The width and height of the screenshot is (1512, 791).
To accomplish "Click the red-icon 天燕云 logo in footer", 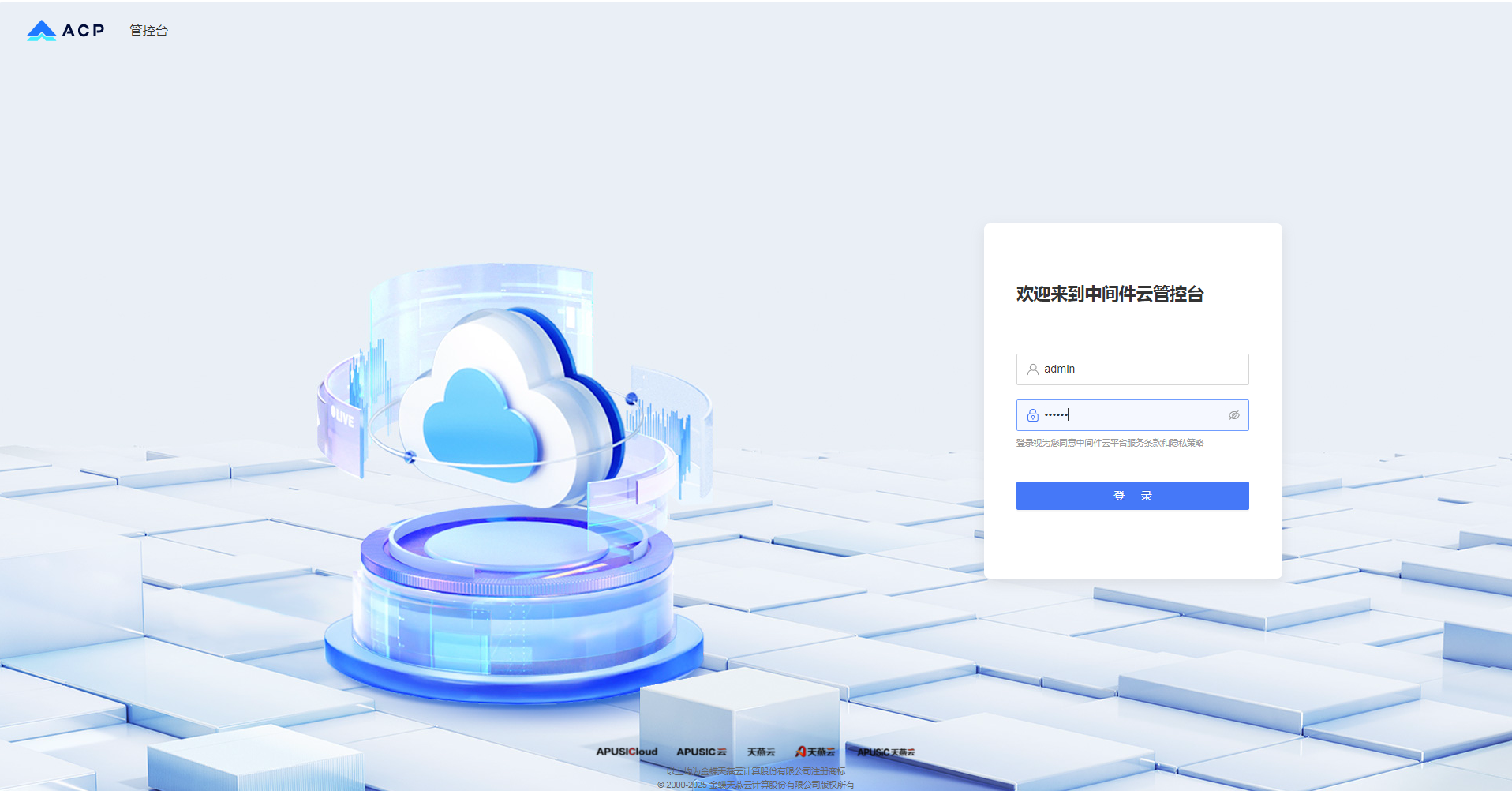I will (x=815, y=752).
